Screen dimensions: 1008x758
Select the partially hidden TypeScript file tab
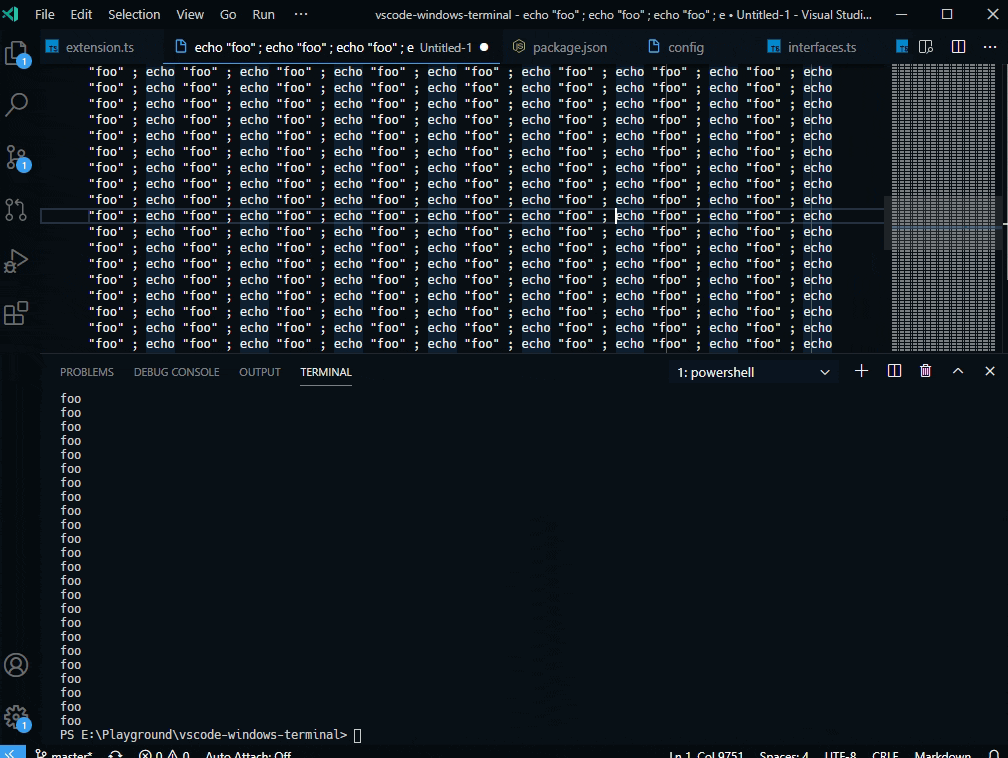tap(902, 47)
